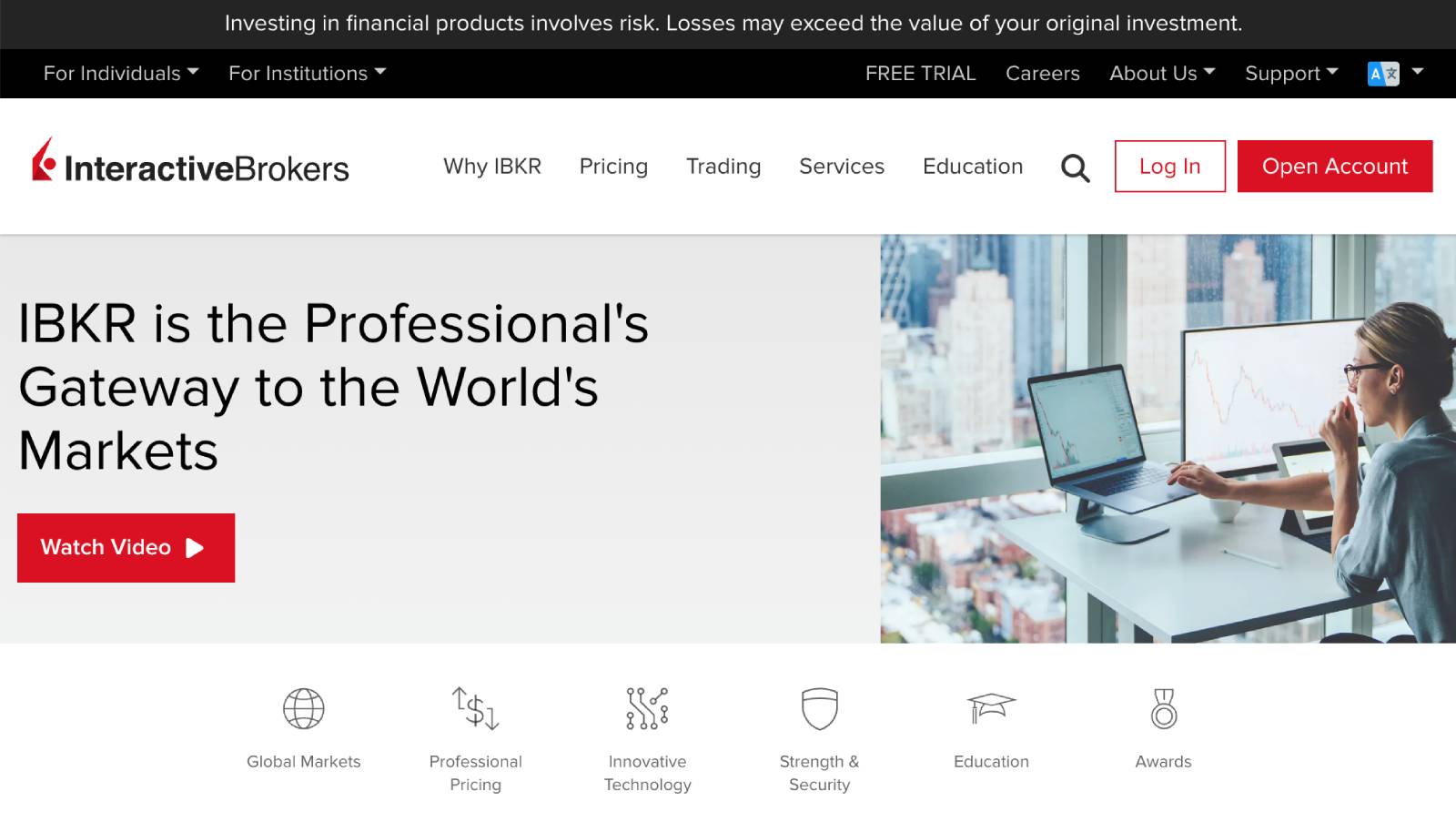Image resolution: width=1456 pixels, height=822 pixels.
Task: Click the Open Account button
Action: (1335, 167)
